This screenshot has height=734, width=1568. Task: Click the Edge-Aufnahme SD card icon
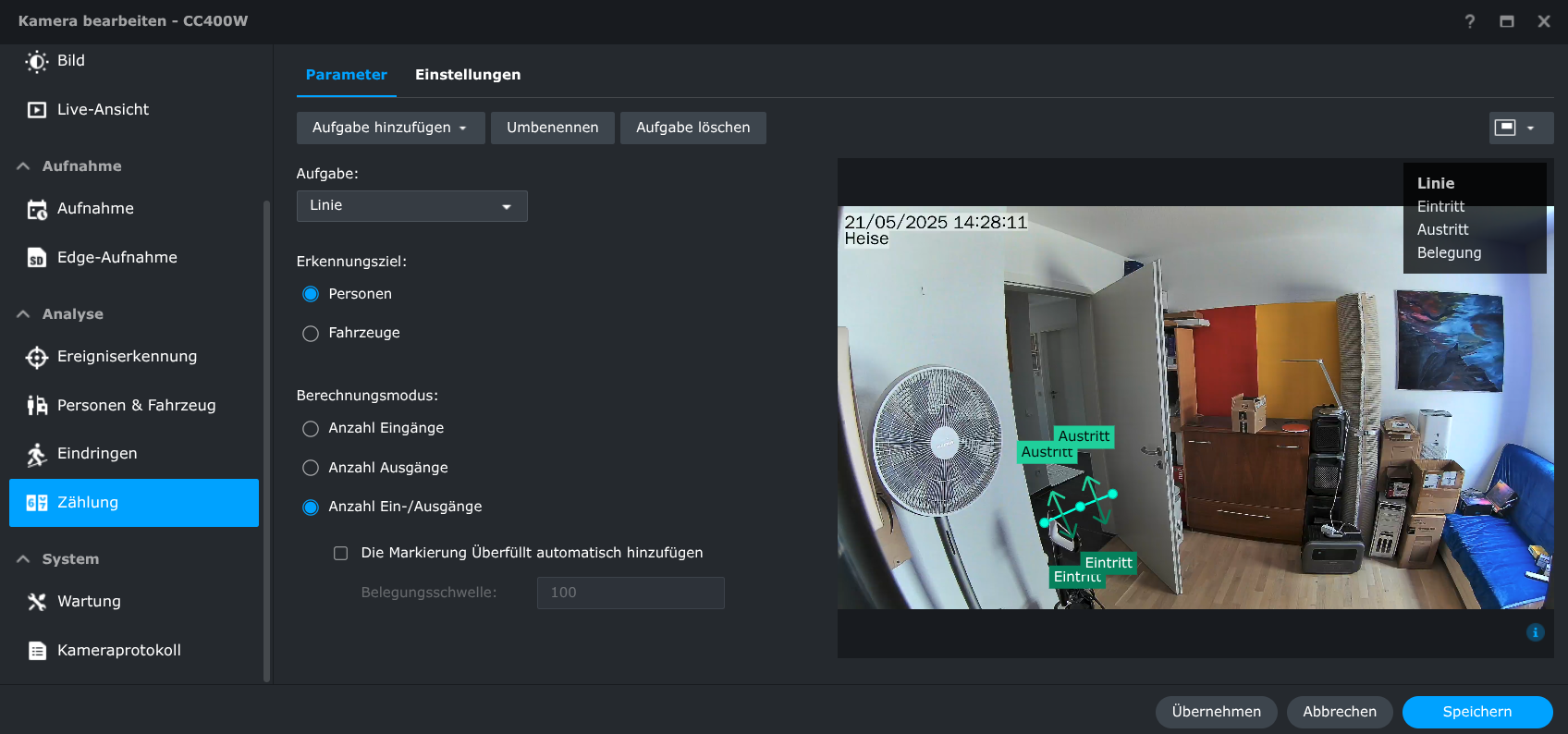click(37, 258)
